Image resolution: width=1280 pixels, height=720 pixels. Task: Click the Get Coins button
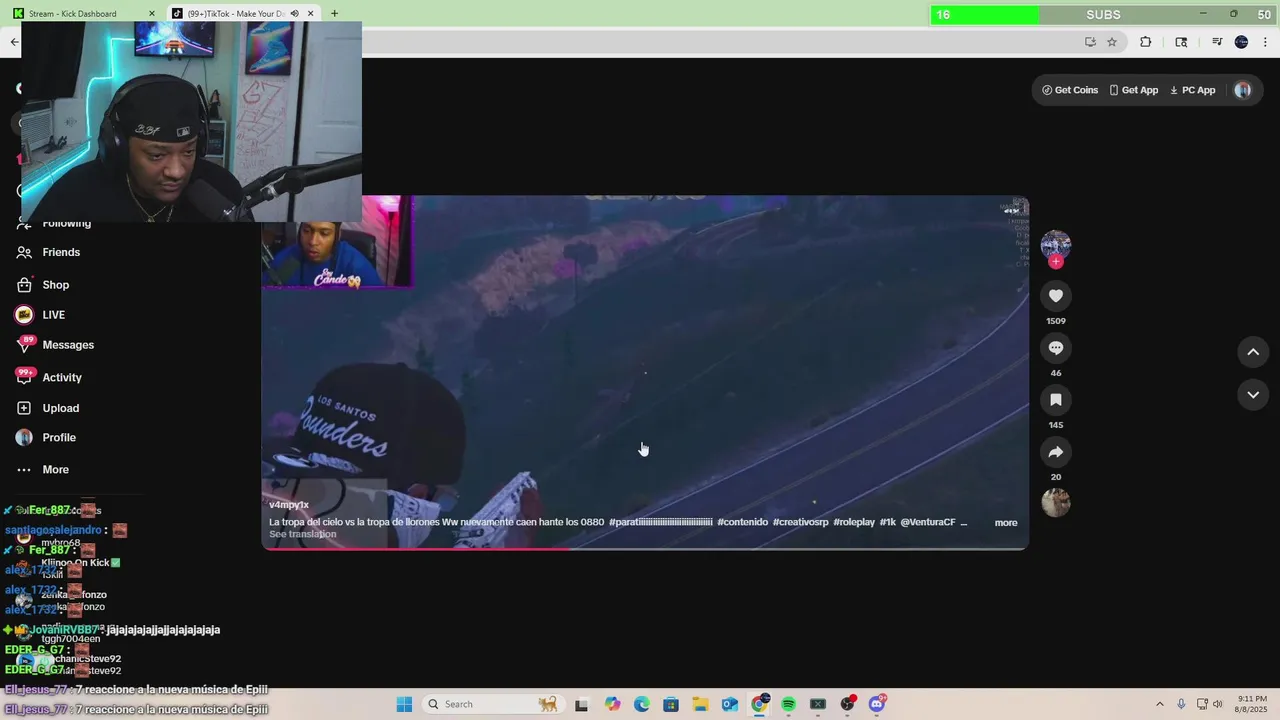coord(1070,90)
